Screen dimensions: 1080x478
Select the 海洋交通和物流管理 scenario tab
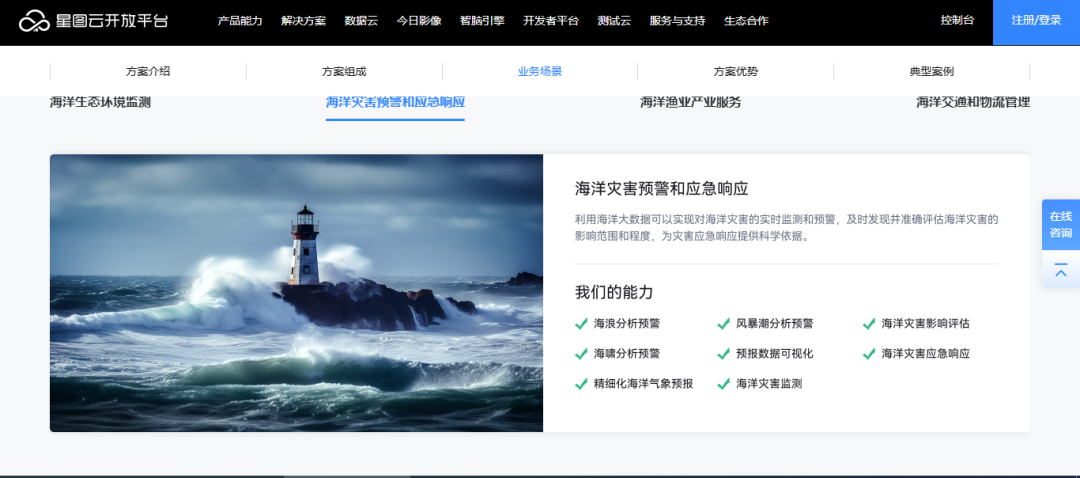pyautogui.click(x=972, y=103)
